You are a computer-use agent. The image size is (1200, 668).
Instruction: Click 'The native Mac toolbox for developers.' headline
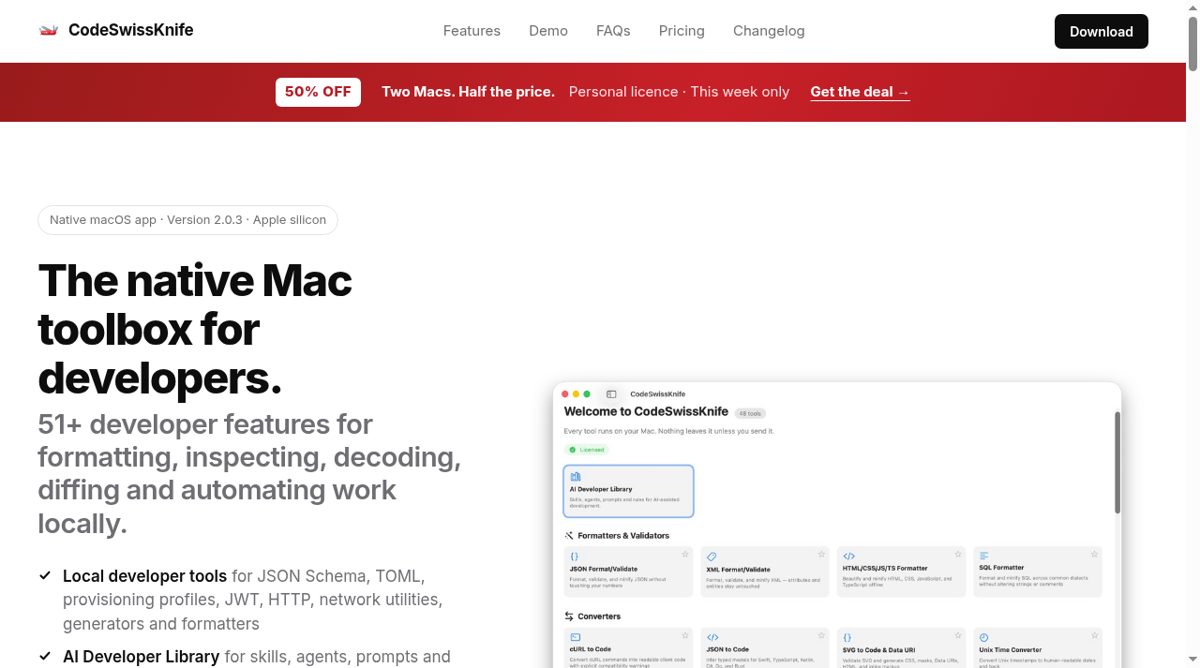click(x=195, y=330)
